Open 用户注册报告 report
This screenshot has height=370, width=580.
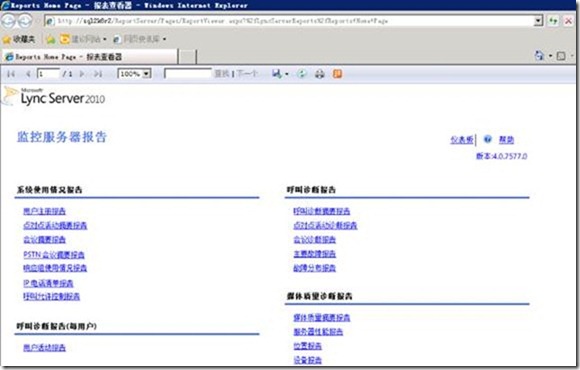(x=44, y=211)
